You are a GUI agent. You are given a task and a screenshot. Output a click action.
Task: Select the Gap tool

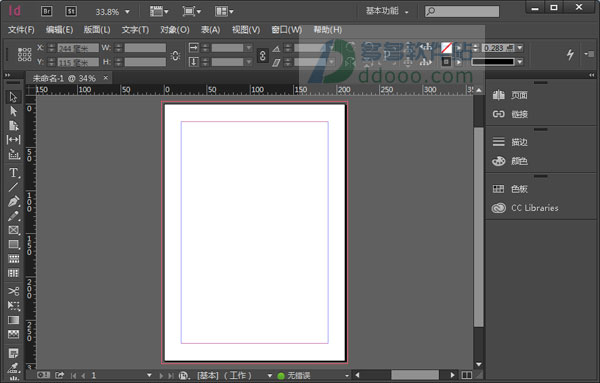point(13,140)
